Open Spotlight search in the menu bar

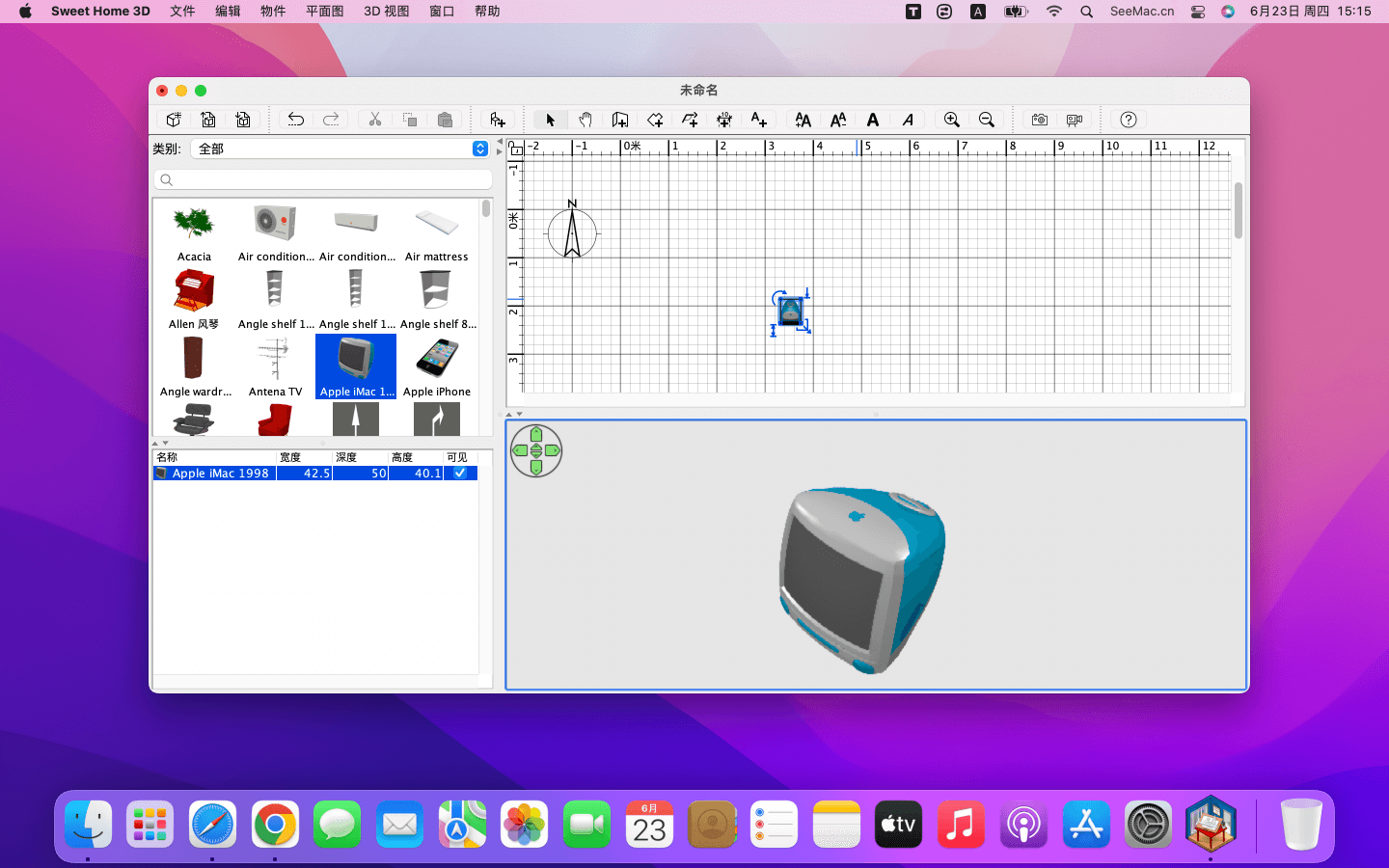click(1087, 12)
